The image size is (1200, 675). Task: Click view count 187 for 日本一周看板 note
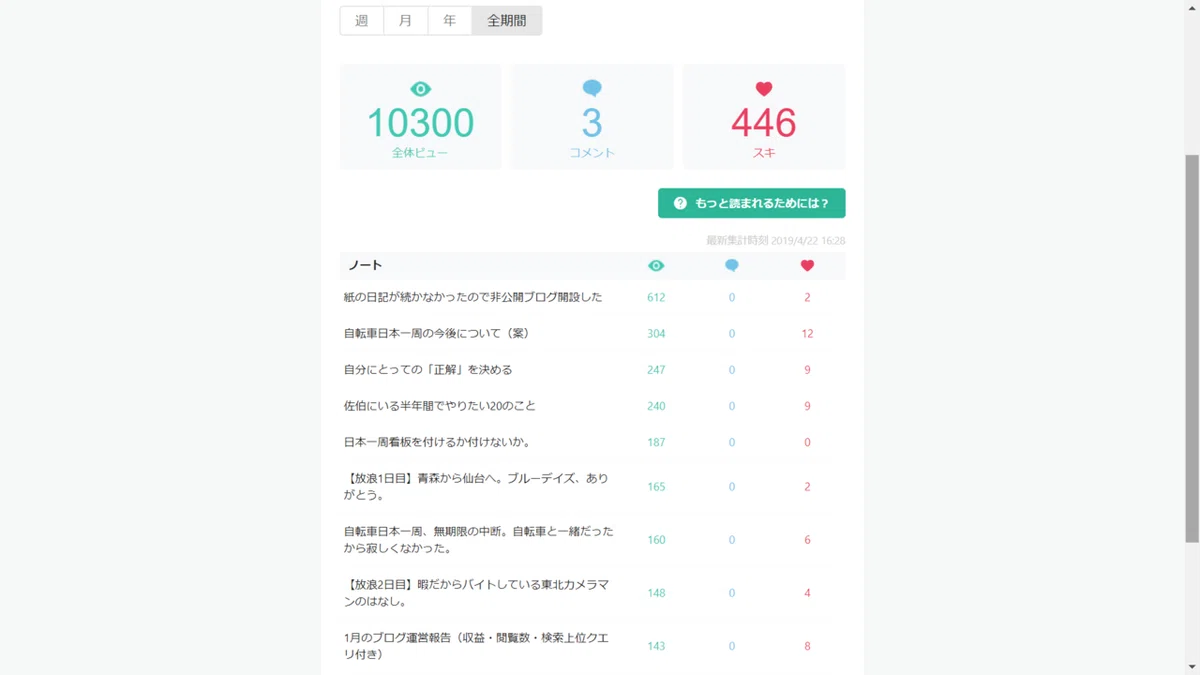tap(656, 442)
